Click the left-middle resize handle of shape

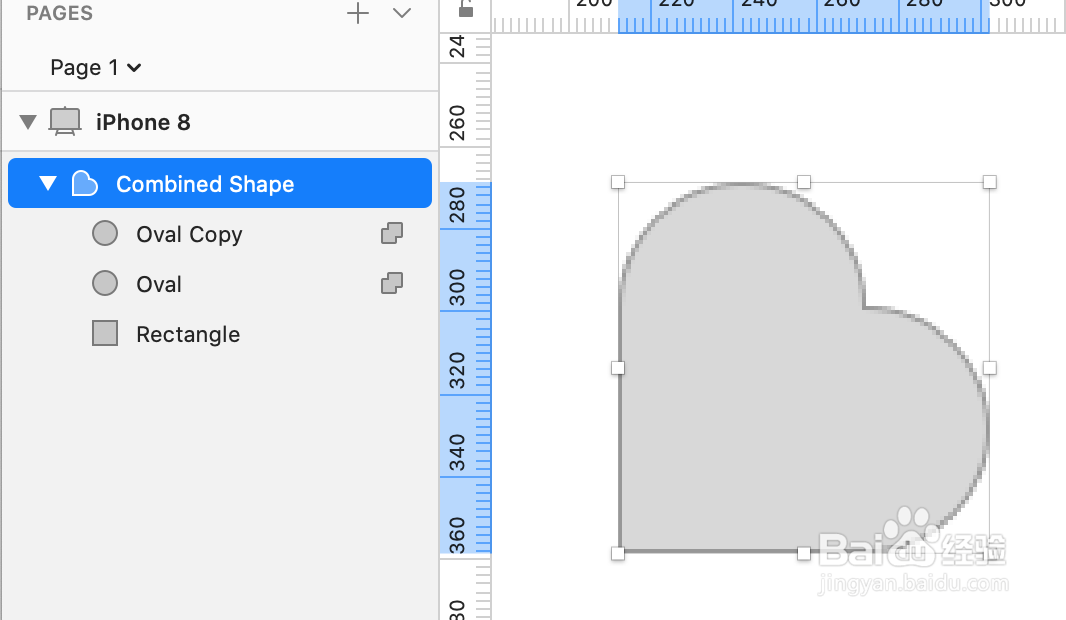tap(618, 368)
